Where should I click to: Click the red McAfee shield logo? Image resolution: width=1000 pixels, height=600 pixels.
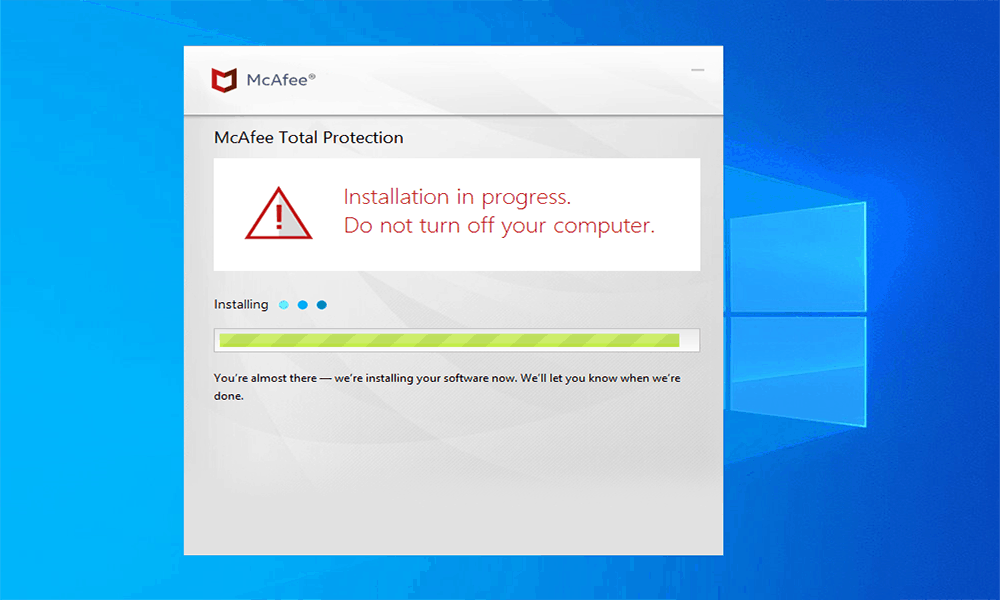tap(224, 80)
